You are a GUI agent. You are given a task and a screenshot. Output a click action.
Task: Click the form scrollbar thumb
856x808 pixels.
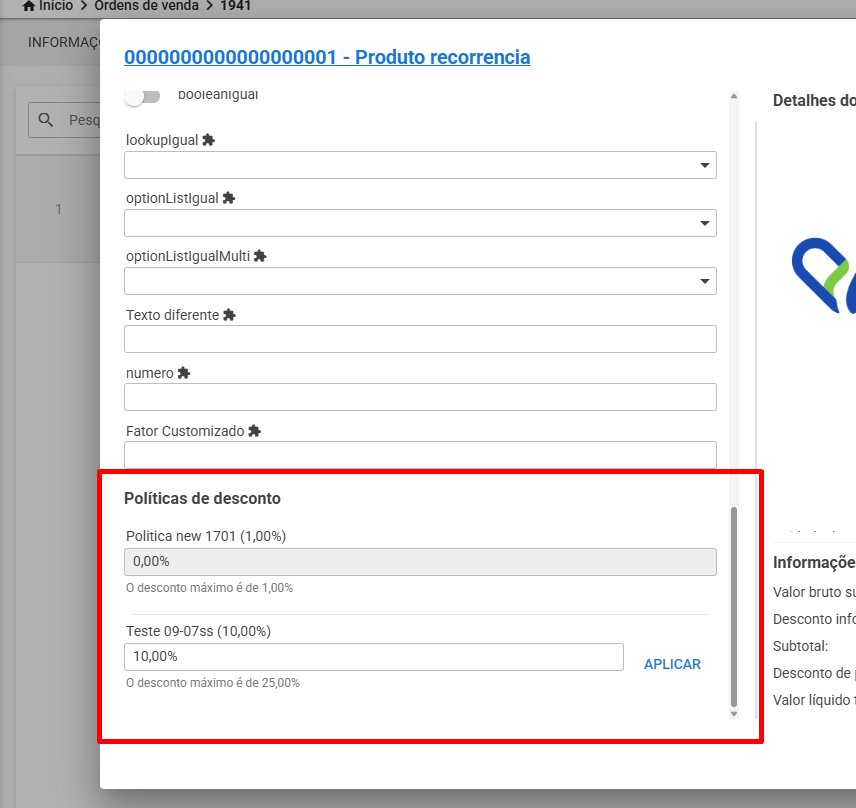tap(734, 607)
